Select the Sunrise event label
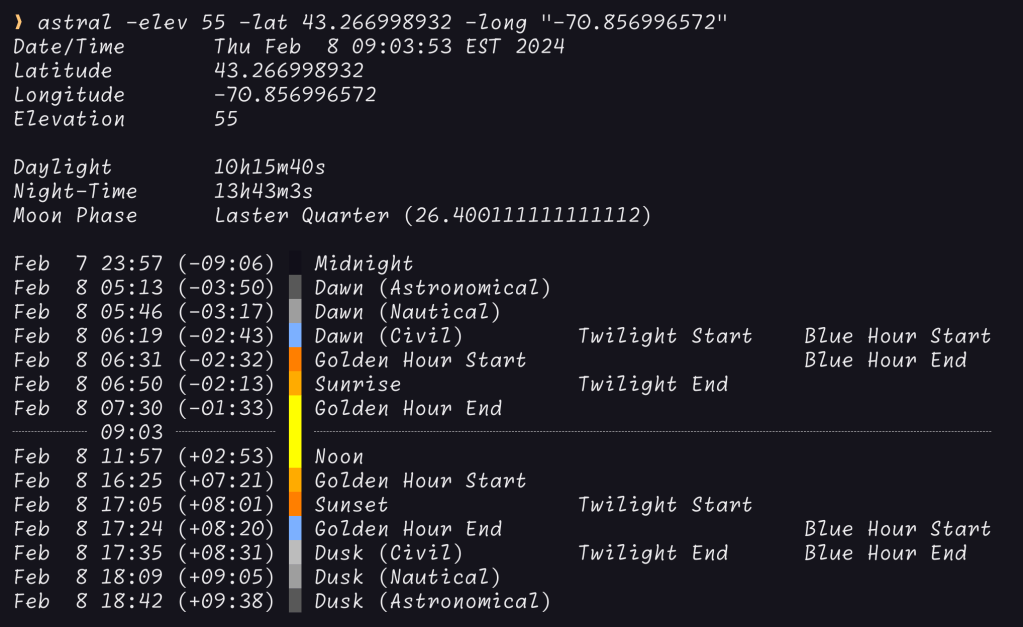1023x627 pixels. [x=357, y=384]
